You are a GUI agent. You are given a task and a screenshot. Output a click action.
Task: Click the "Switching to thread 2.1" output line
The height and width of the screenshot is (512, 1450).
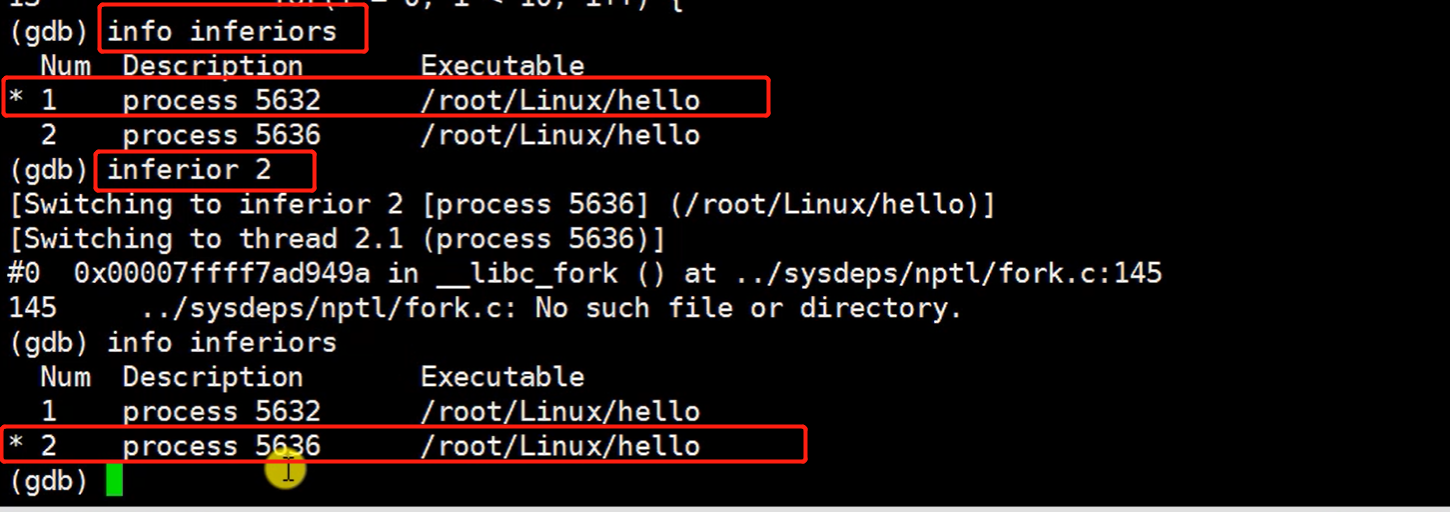tap(337, 239)
